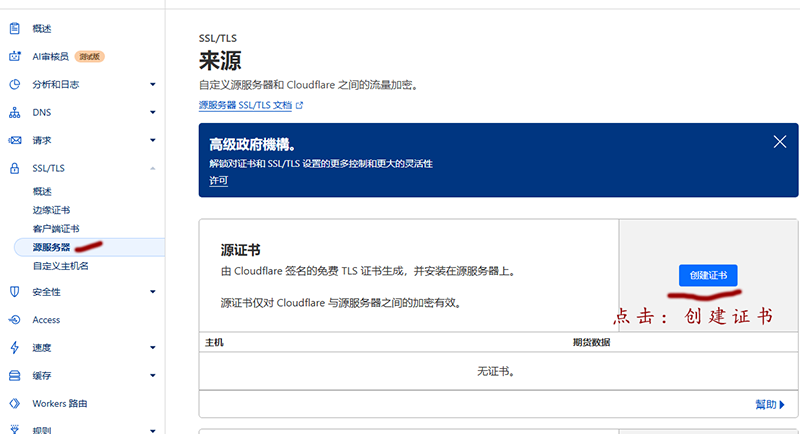Viewport: 800px width, 434px height.
Task: Click the AI审核员 robot icon
Action: coord(14,57)
